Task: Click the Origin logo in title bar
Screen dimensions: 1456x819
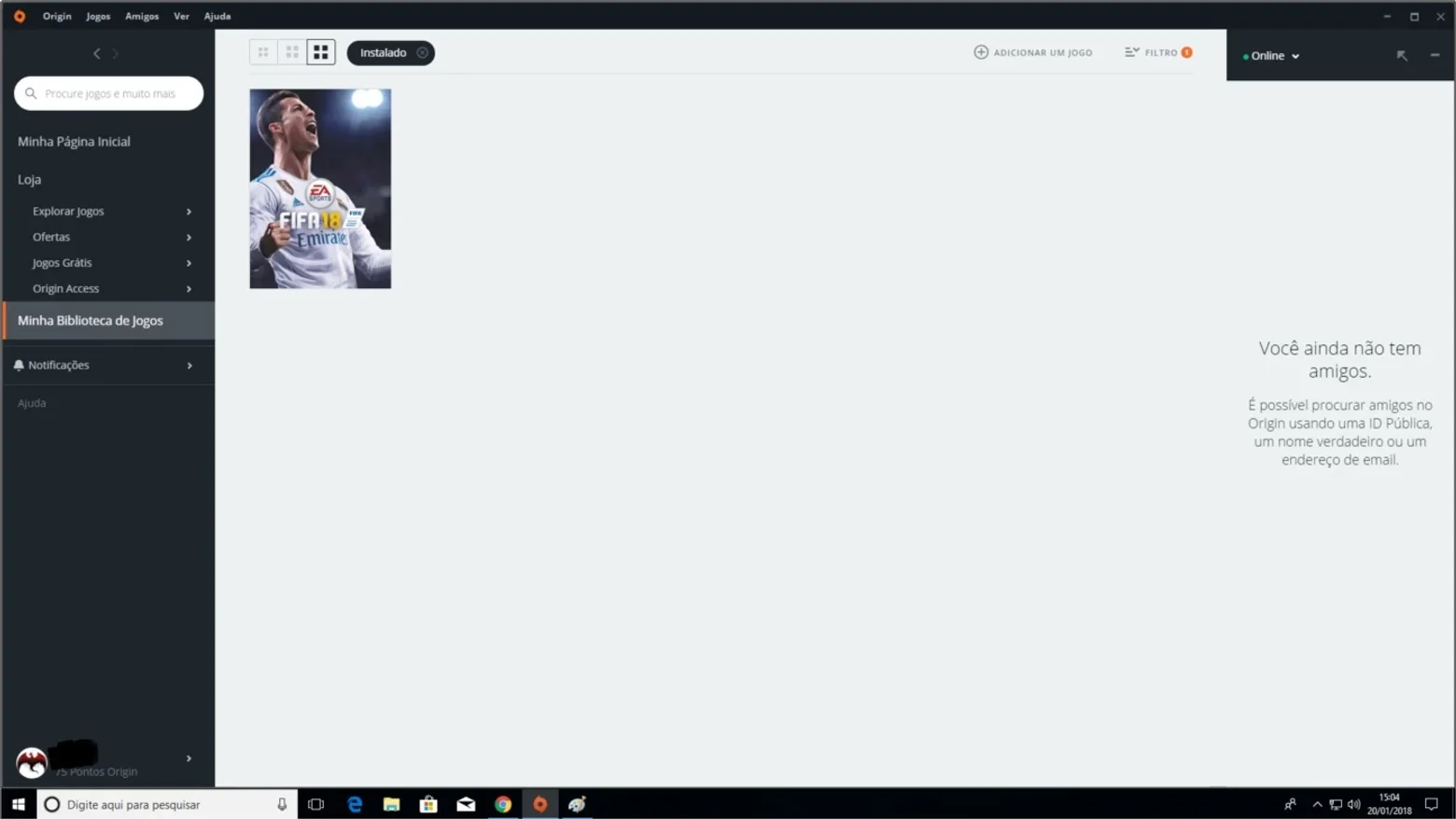Action: tap(20, 16)
